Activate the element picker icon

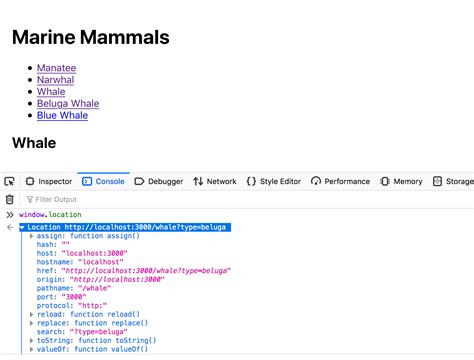[10, 181]
